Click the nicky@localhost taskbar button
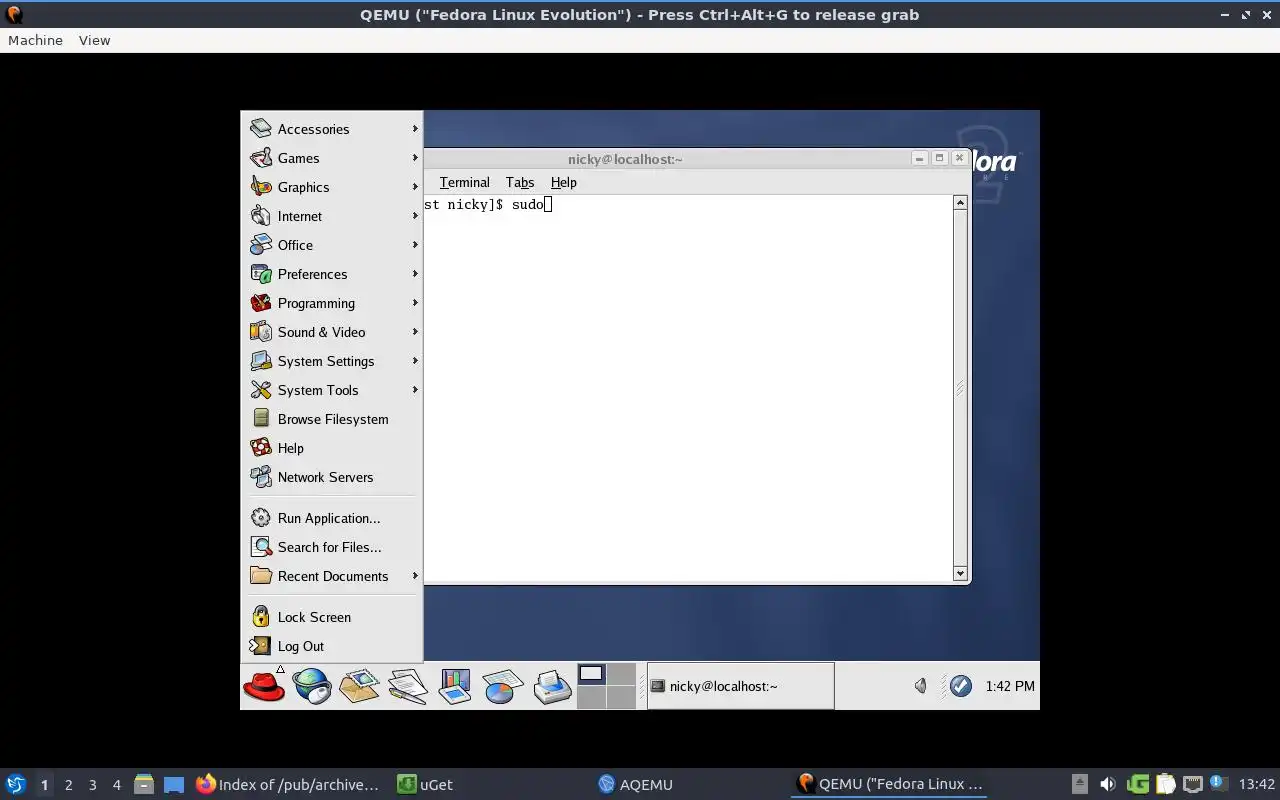1280x800 pixels. click(x=740, y=686)
